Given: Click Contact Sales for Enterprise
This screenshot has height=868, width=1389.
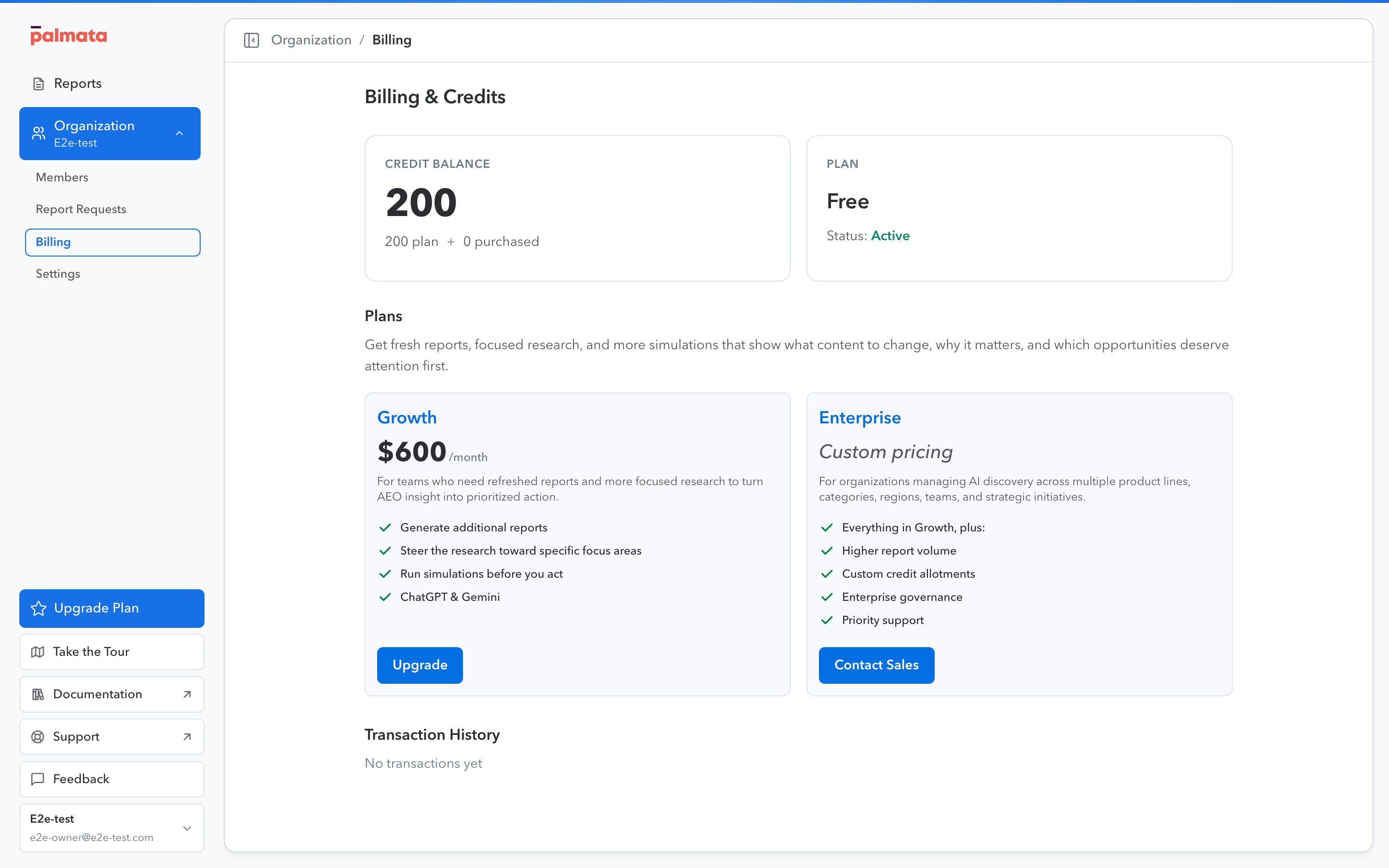Looking at the screenshot, I should click(876, 665).
